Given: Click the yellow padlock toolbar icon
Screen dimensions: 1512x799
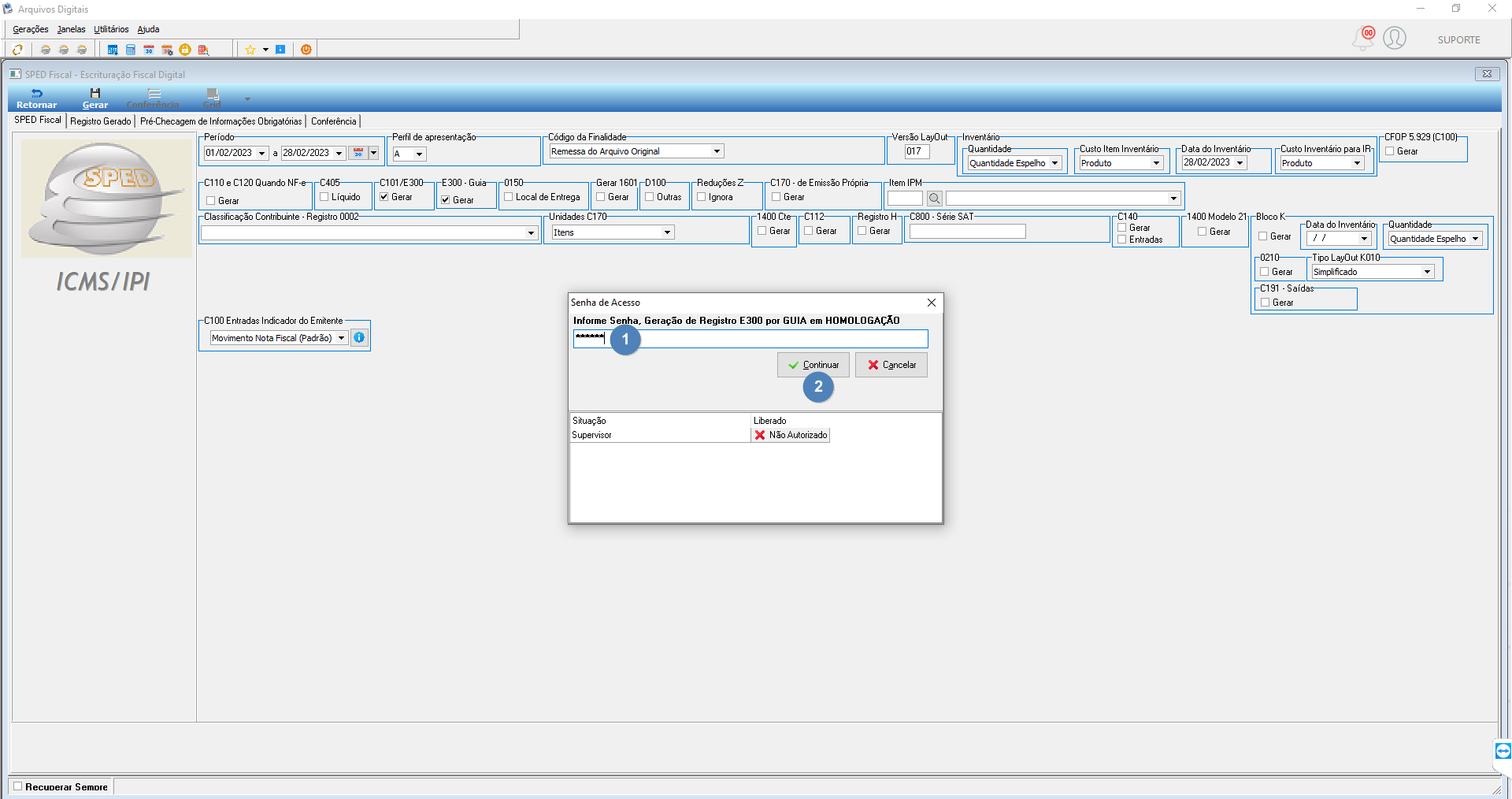Looking at the screenshot, I should [x=185, y=50].
